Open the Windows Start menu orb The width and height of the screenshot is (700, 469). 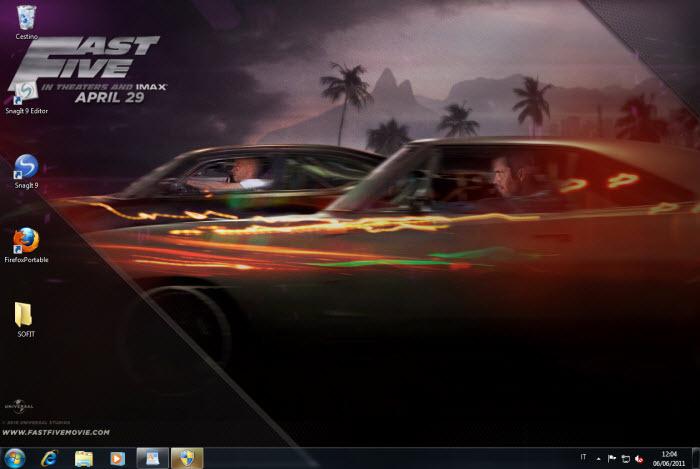pyautogui.click(x=15, y=458)
